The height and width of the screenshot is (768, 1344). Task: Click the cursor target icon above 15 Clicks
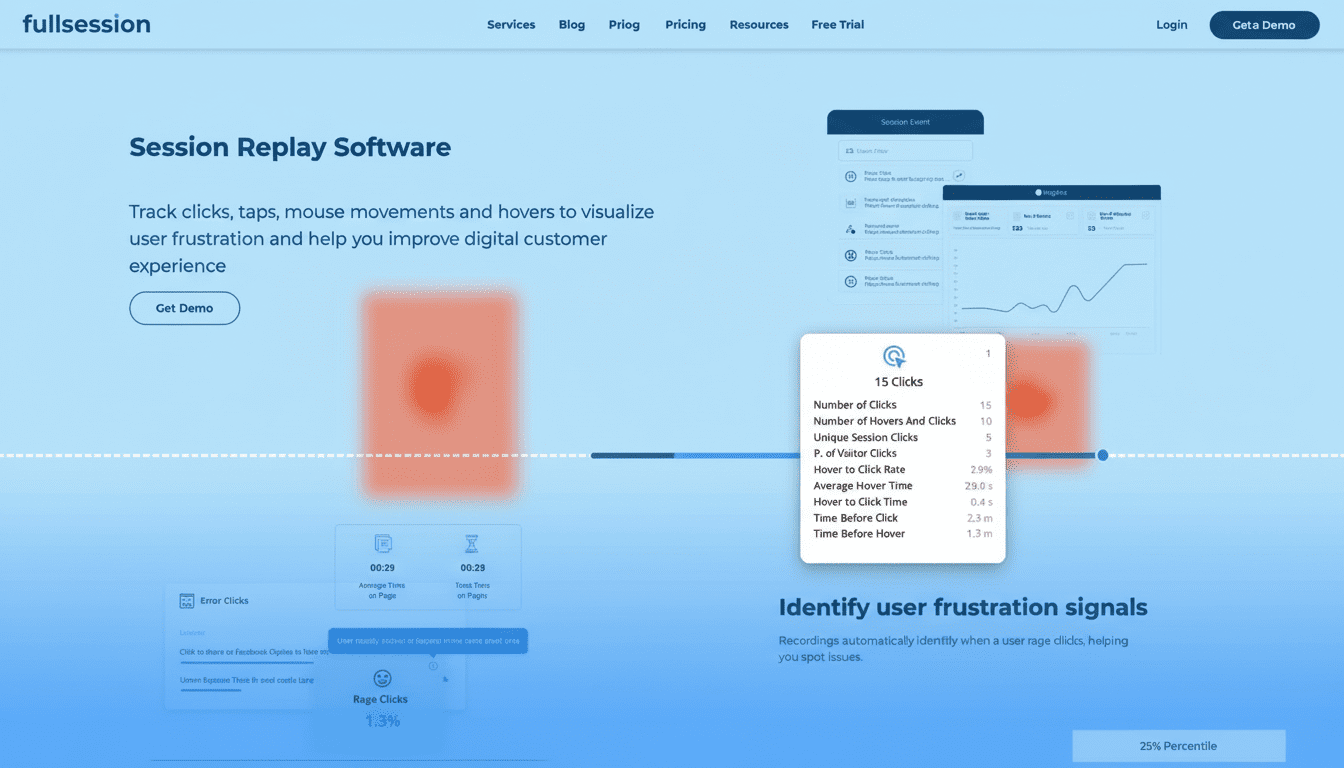point(894,356)
